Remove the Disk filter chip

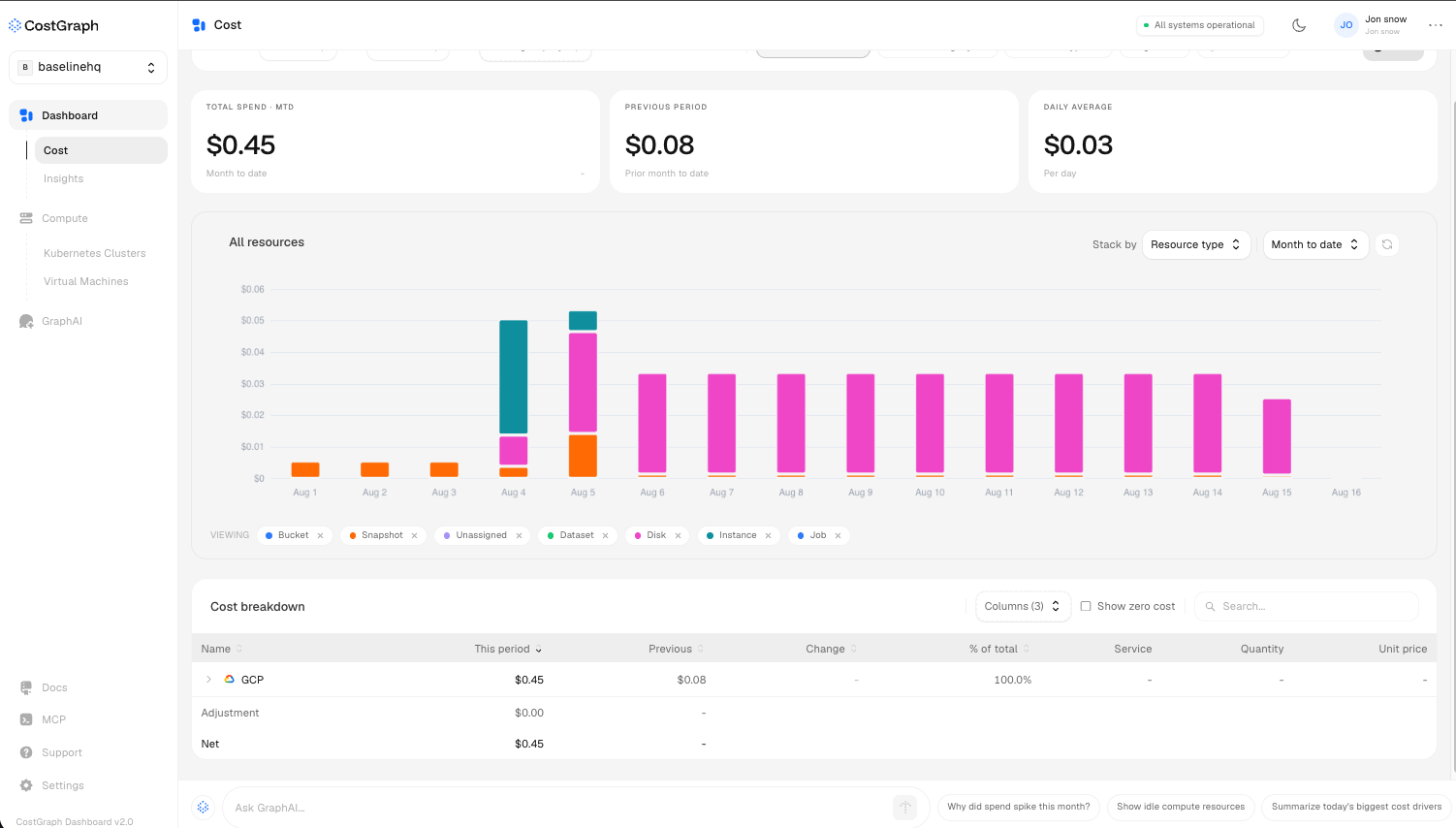tap(678, 535)
